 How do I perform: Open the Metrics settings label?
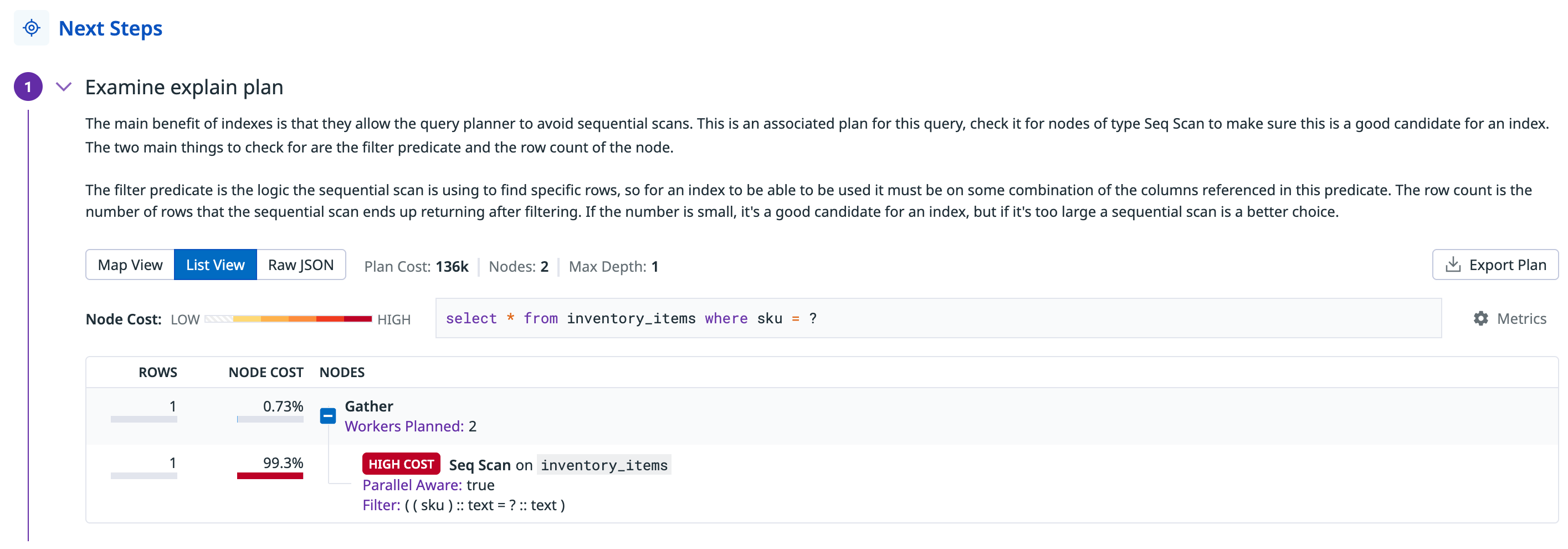pos(1520,319)
